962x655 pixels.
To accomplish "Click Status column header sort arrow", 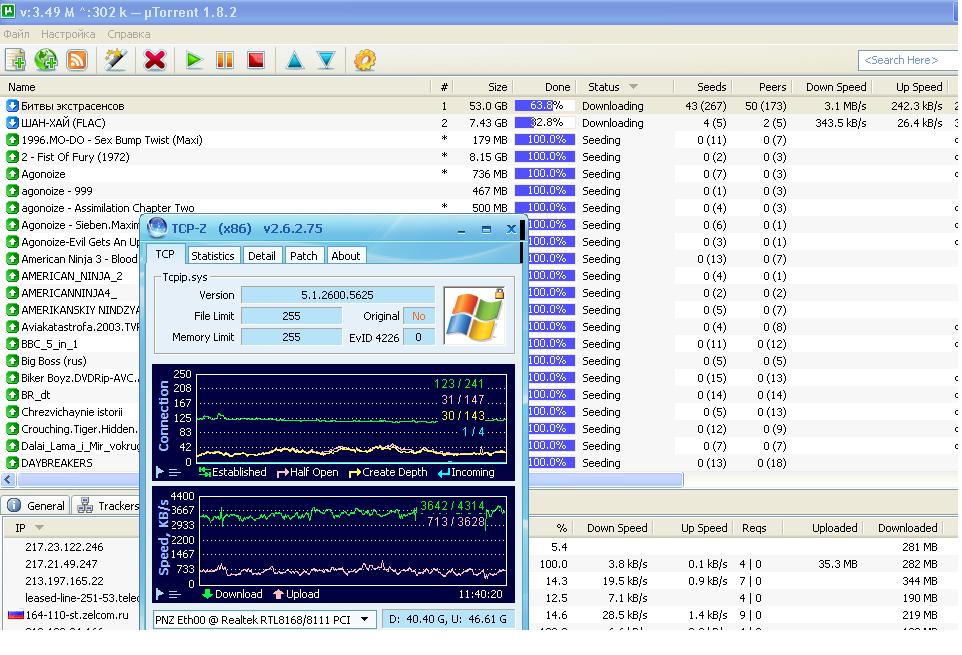I will click(x=633, y=87).
